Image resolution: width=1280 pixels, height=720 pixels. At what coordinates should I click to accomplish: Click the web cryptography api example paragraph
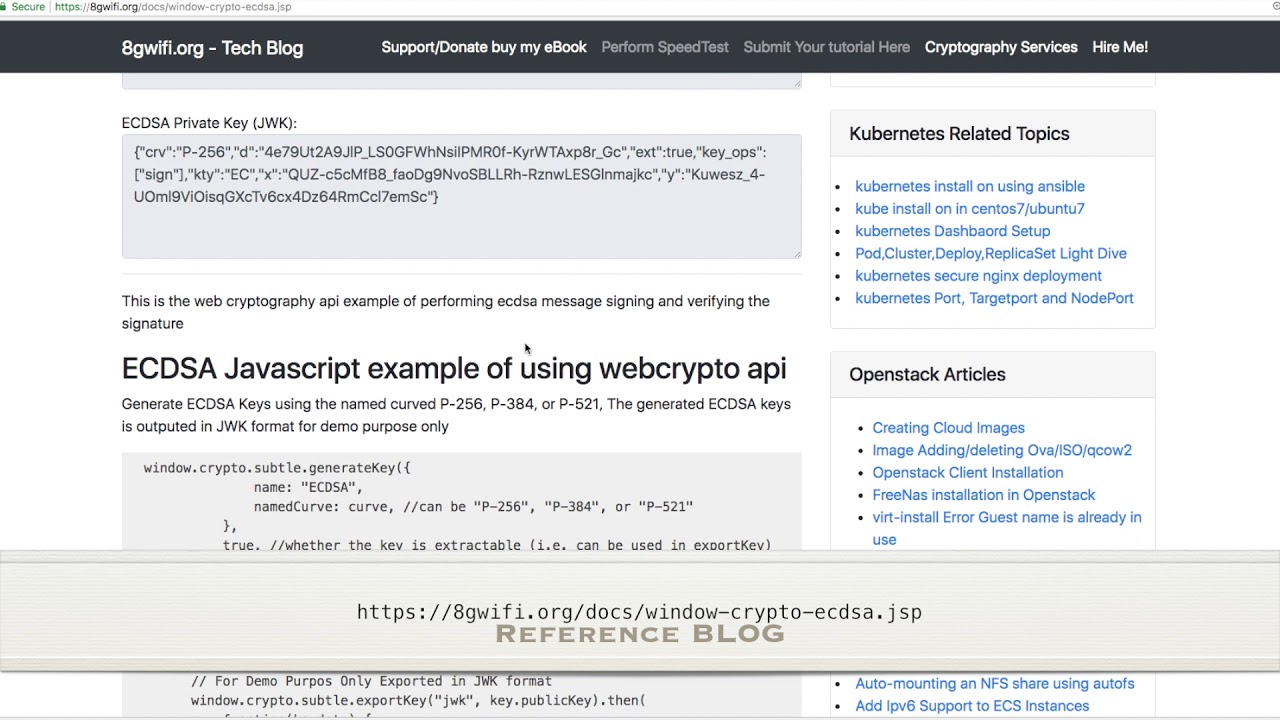(x=446, y=312)
